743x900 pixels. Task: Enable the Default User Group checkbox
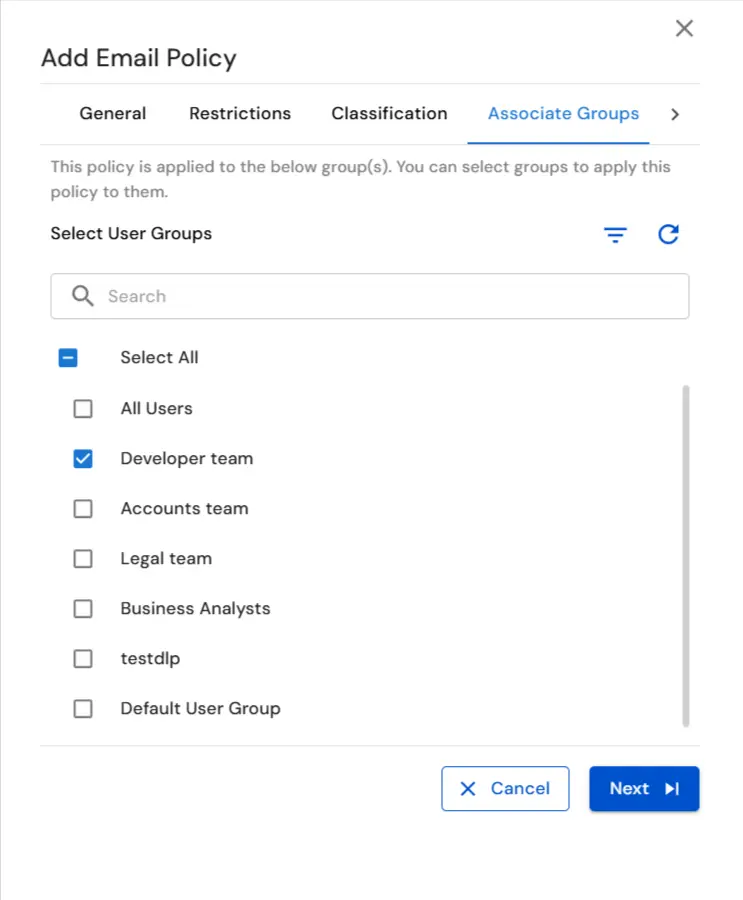tap(83, 708)
